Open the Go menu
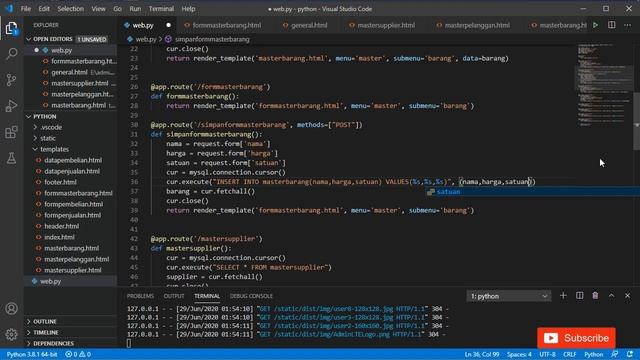Viewport: 640px width, 360px height. 117,9
